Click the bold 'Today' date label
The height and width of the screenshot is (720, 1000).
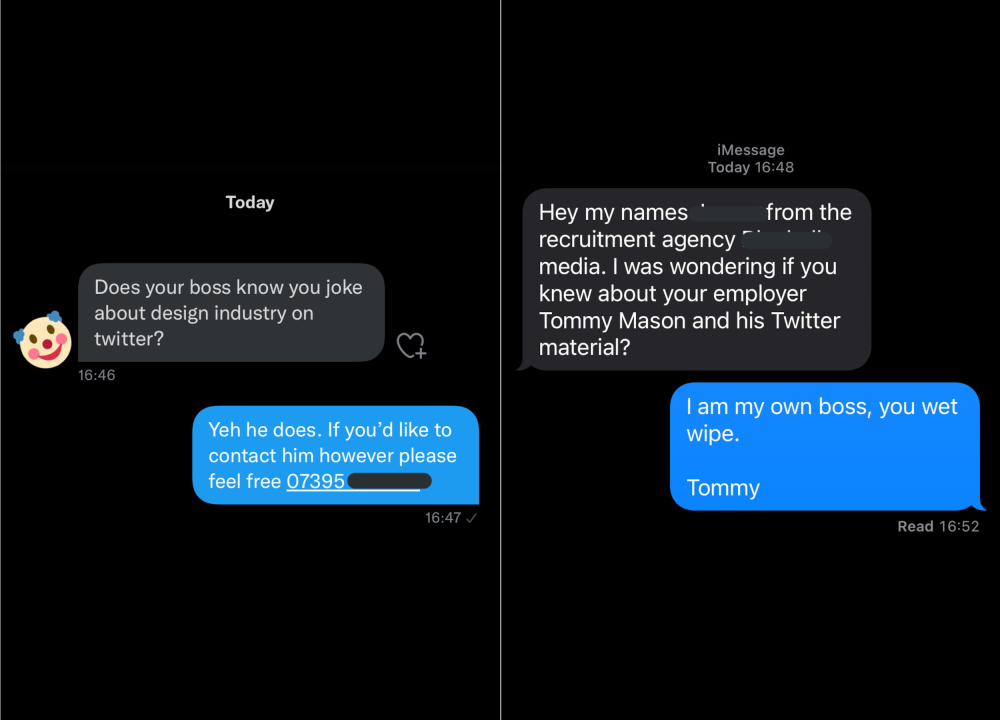[x=250, y=203]
